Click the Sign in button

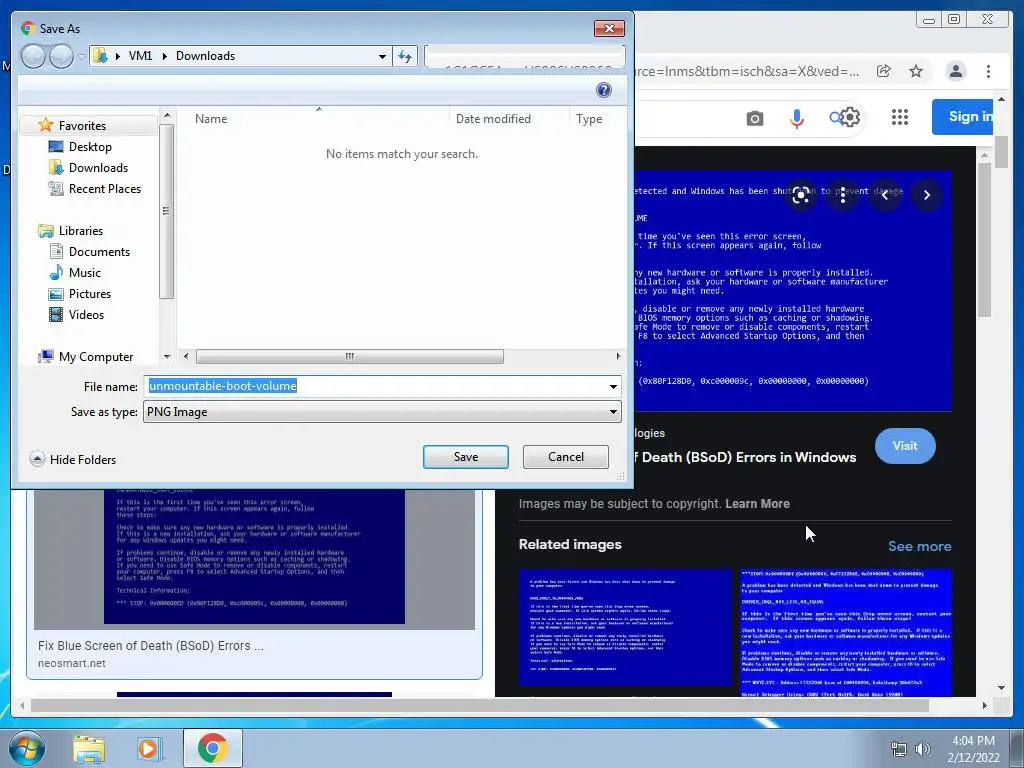pyautogui.click(x=963, y=116)
